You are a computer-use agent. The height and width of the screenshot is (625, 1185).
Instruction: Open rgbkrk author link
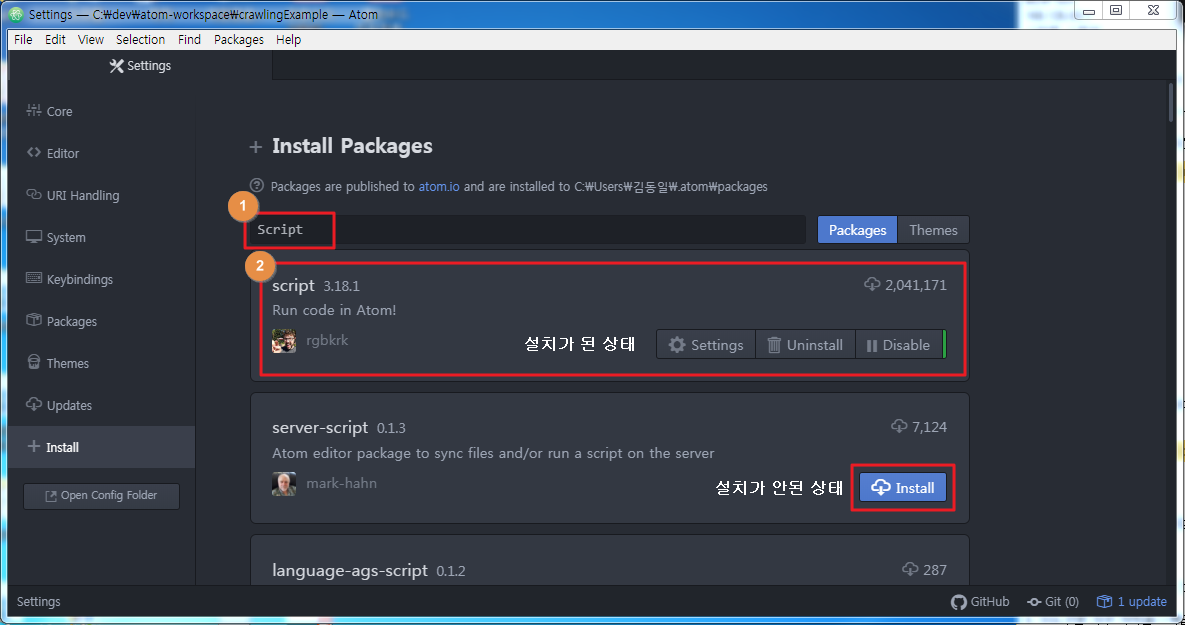[327, 340]
